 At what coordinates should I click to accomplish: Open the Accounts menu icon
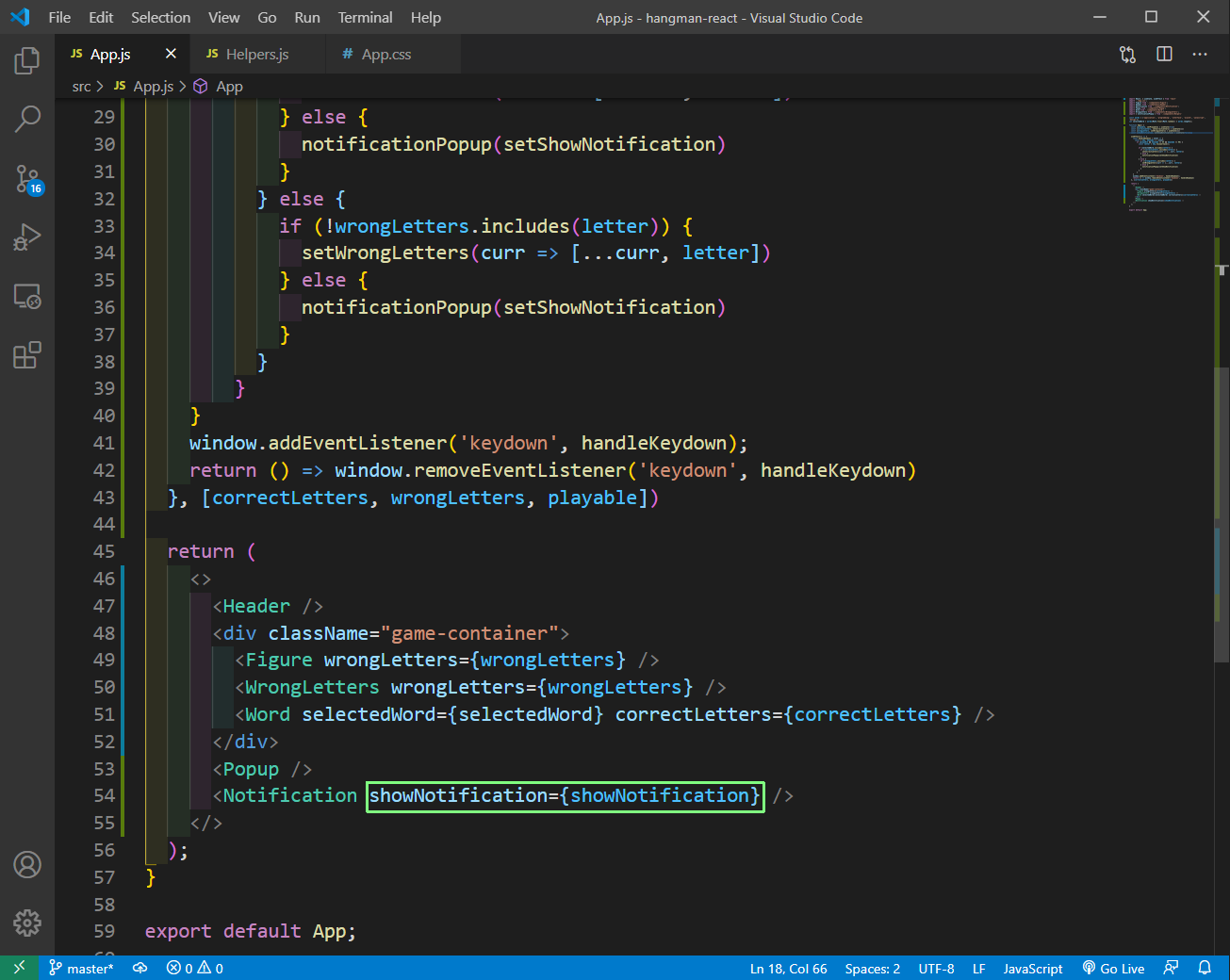pos(27,864)
